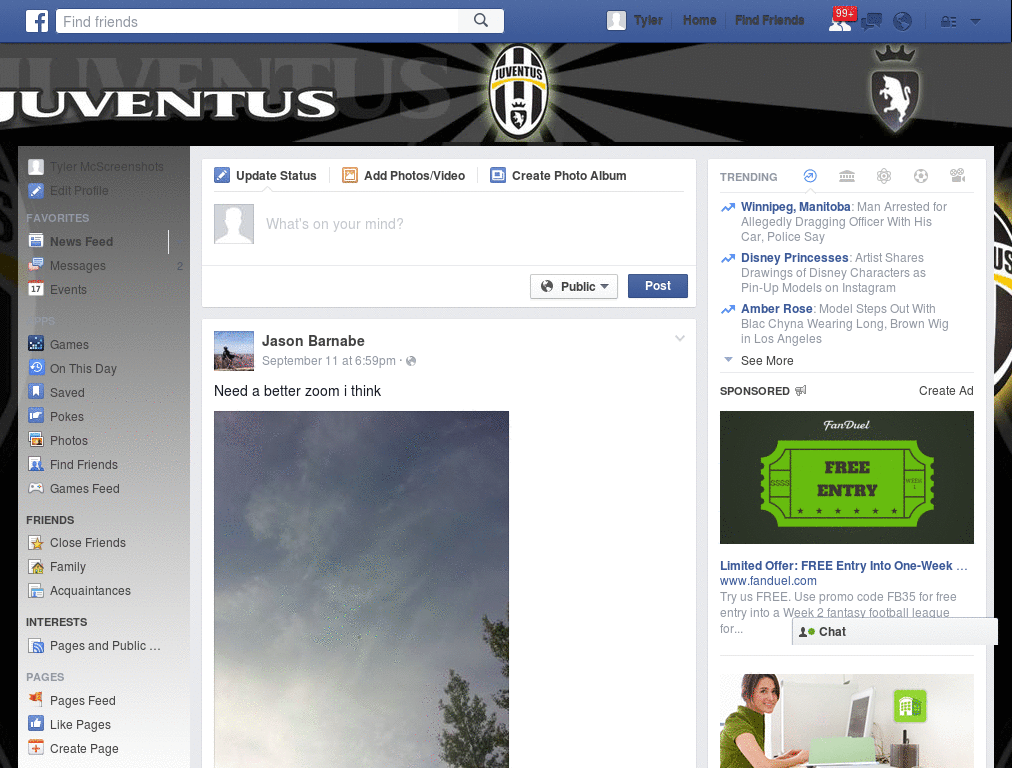Click the office woman sponsored ad image
This screenshot has width=1024, height=768.
tap(846, 721)
